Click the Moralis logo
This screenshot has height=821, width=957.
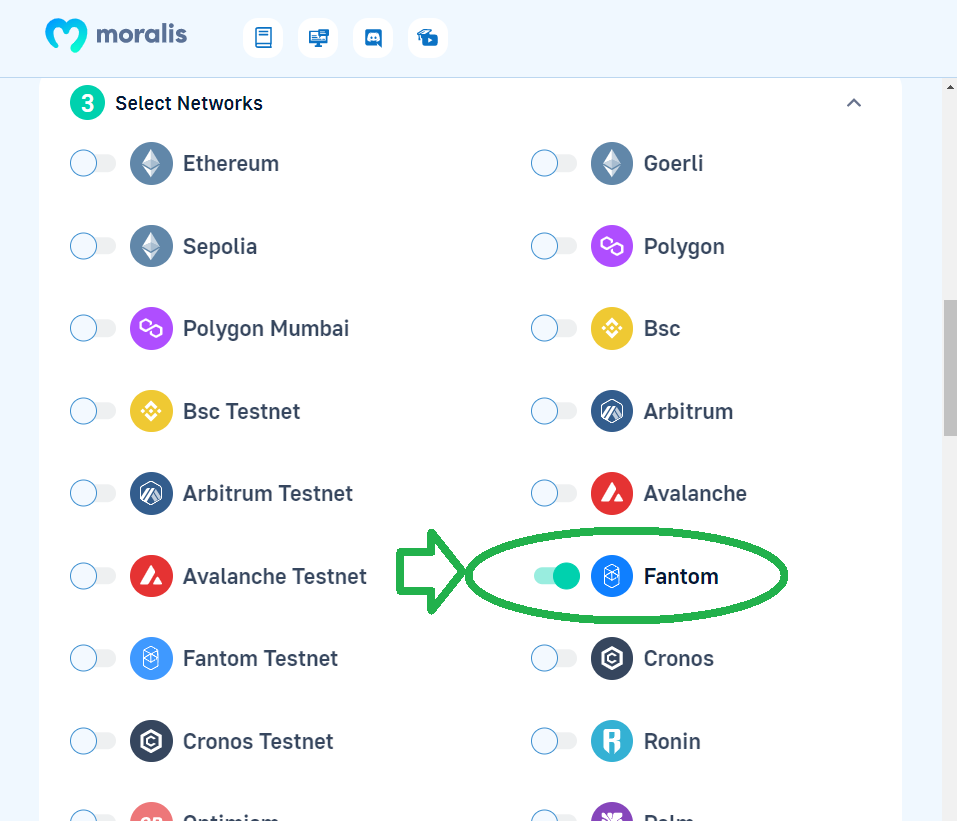click(x=116, y=35)
